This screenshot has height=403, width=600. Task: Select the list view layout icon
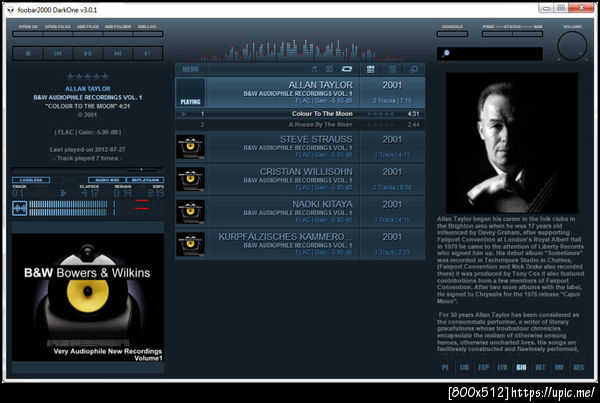point(392,69)
